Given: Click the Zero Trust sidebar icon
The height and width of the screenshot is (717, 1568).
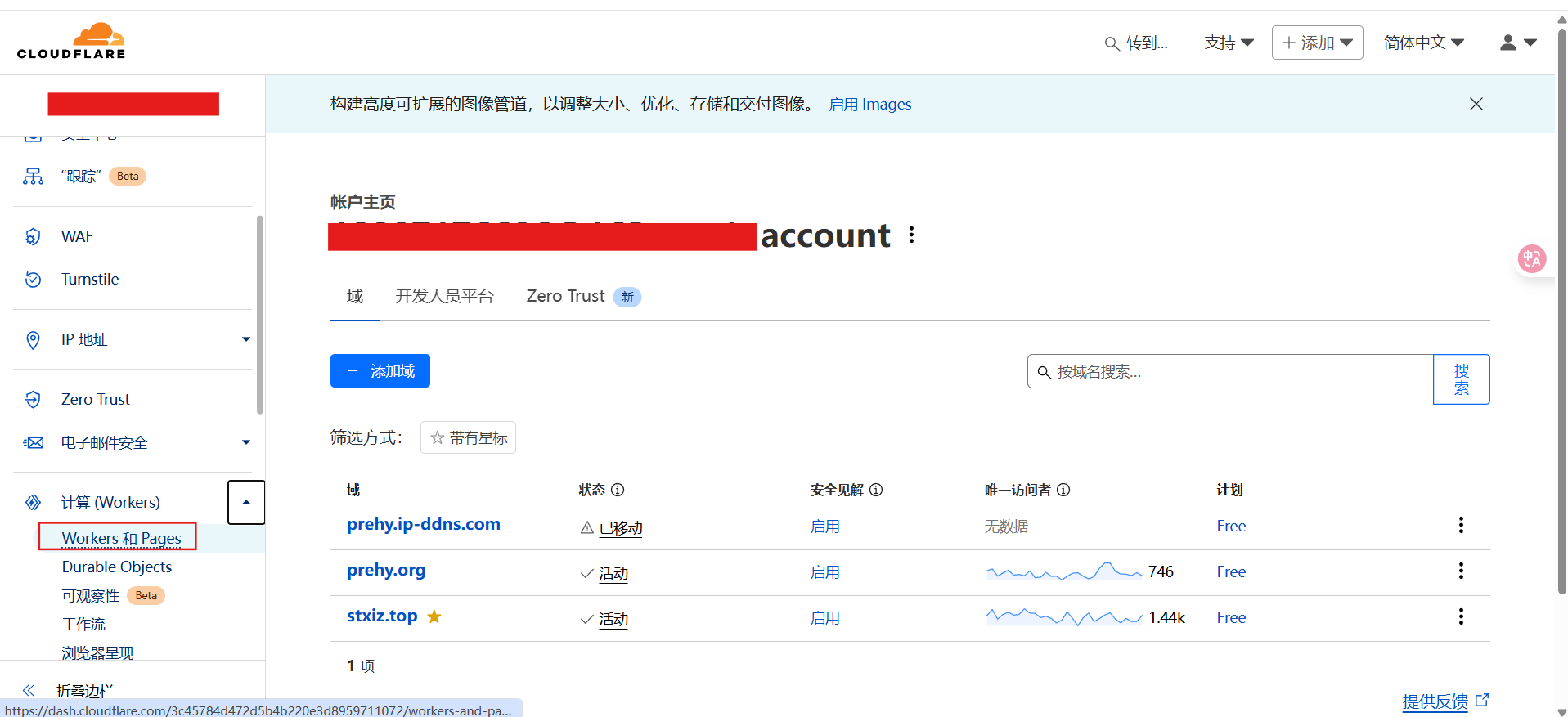Looking at the screenshot, I should click(33, 399).
